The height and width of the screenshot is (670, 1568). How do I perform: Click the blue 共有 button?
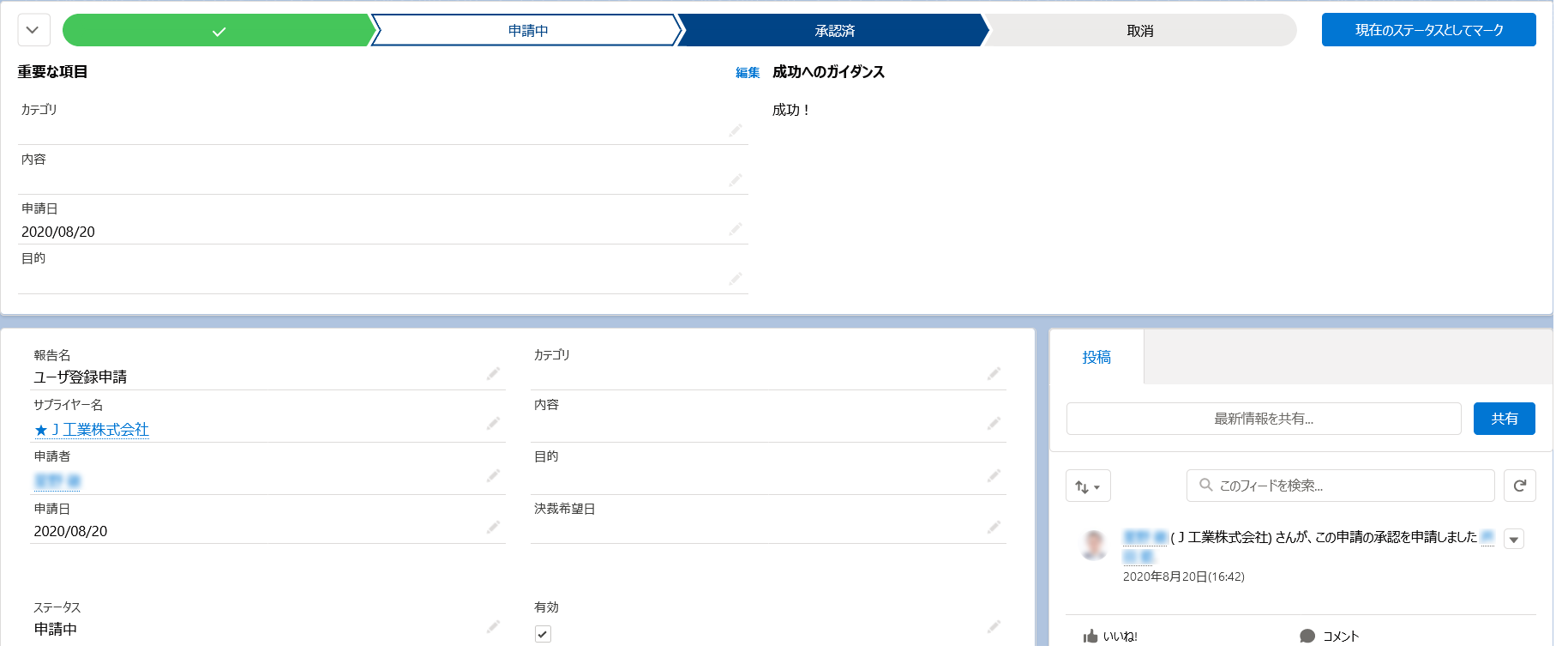pyautogui.click(x=1504, y=419)
